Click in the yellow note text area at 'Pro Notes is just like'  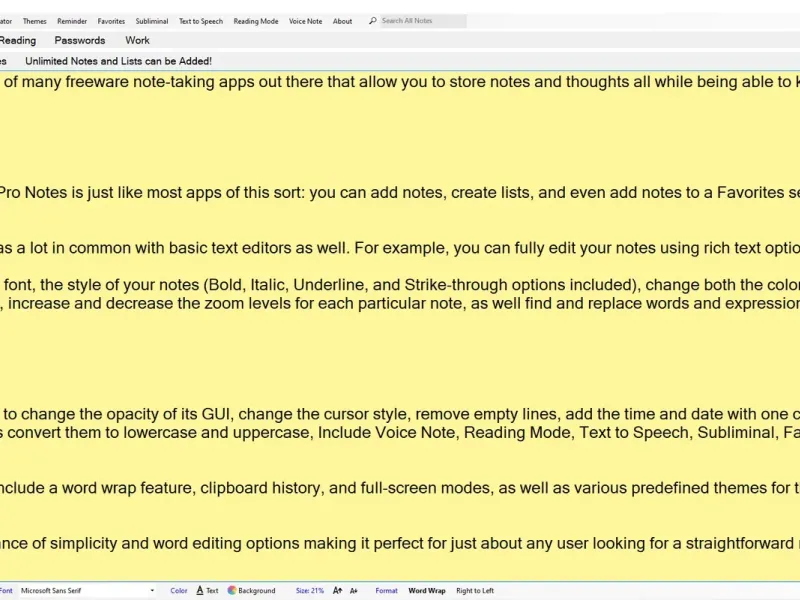[x=70, y=192]
